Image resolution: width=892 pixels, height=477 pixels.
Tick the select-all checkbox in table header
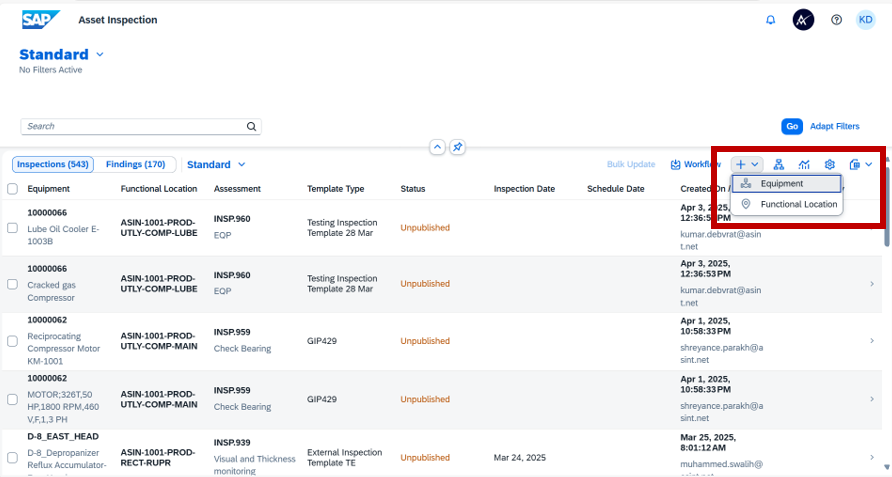(x=13, y=189)
